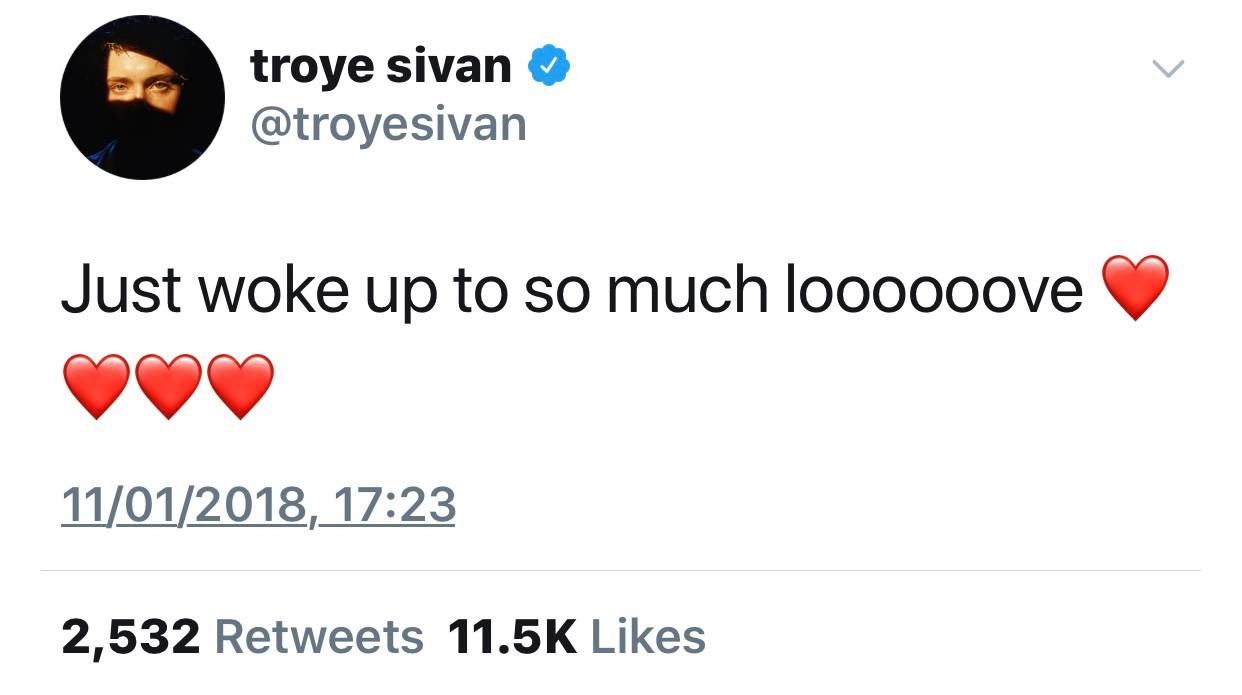View the list of 11.5K Likes
Viewport: 1242px width, 695px height.
[577, 637]
